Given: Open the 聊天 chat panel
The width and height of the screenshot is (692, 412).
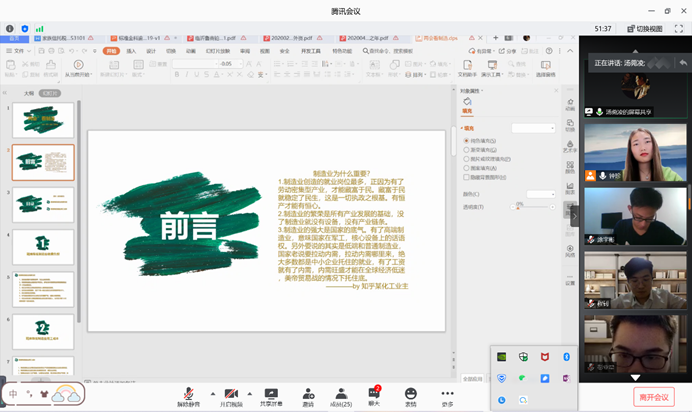Looking at the screenshot, I should point(374,395).
